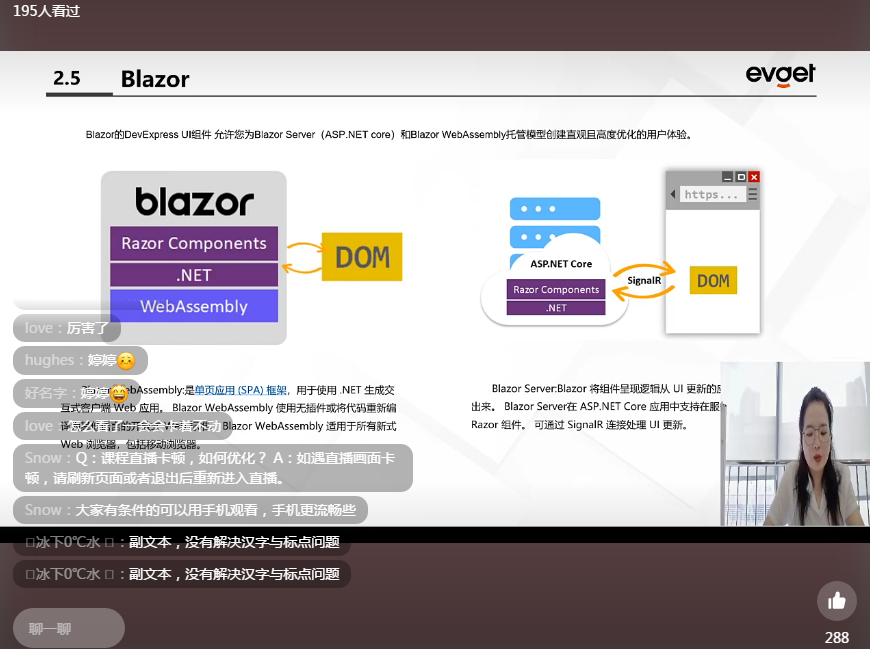Click the red close icon in browser mockup
Viewport: 870px width, 649px height.
753,177
